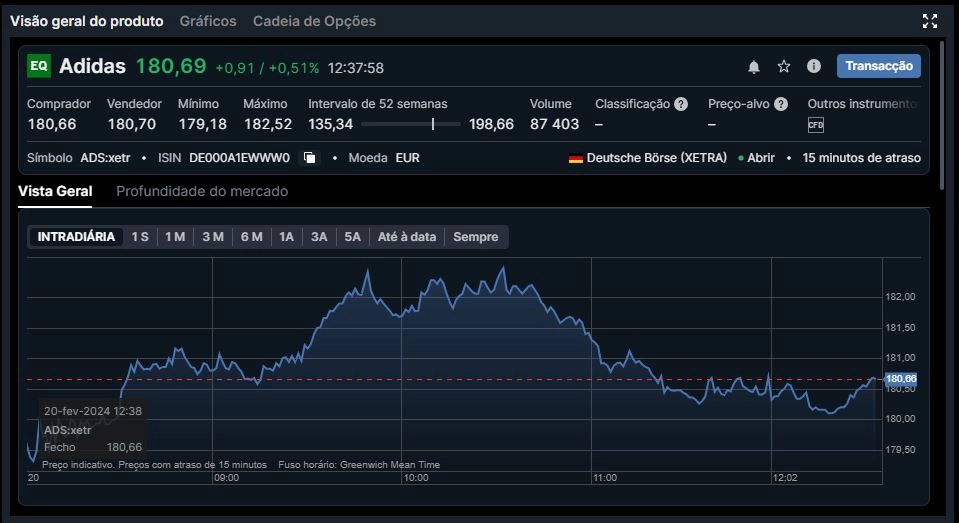Image resolution: width=959 pixels, height=523 pixels.
Task: Click the Vendedor value 180,70
Action: pyautogui.click(x=131, y=124)
